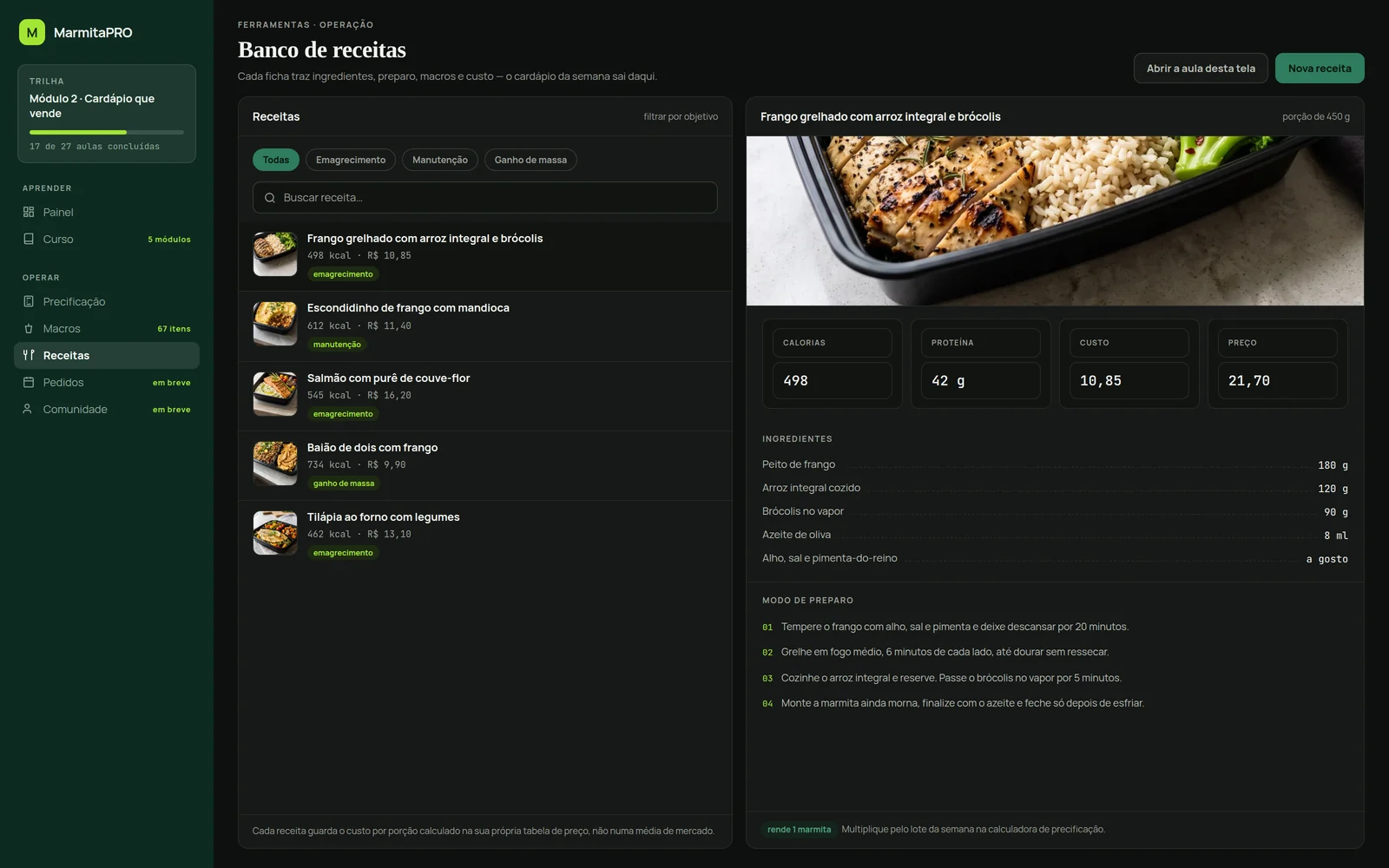
Task: Click the book icon beside Curso
Action: click(x=29, y=239)
